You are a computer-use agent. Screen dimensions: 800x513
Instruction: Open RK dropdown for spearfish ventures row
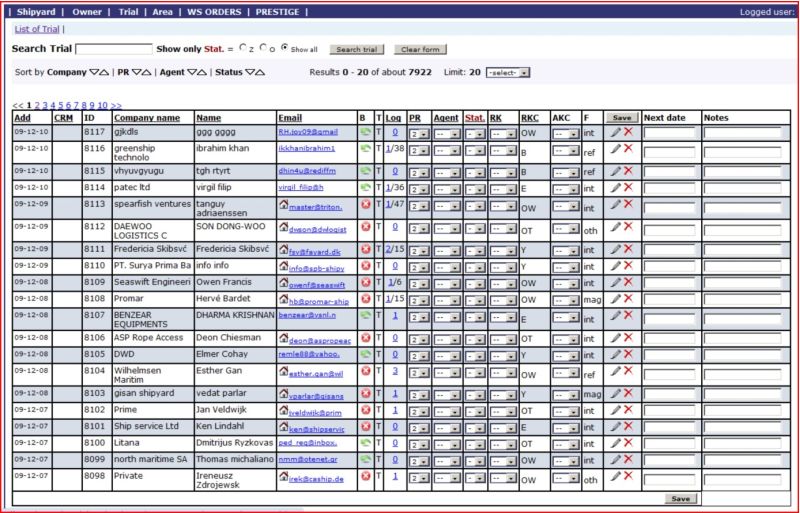(503, 206)
